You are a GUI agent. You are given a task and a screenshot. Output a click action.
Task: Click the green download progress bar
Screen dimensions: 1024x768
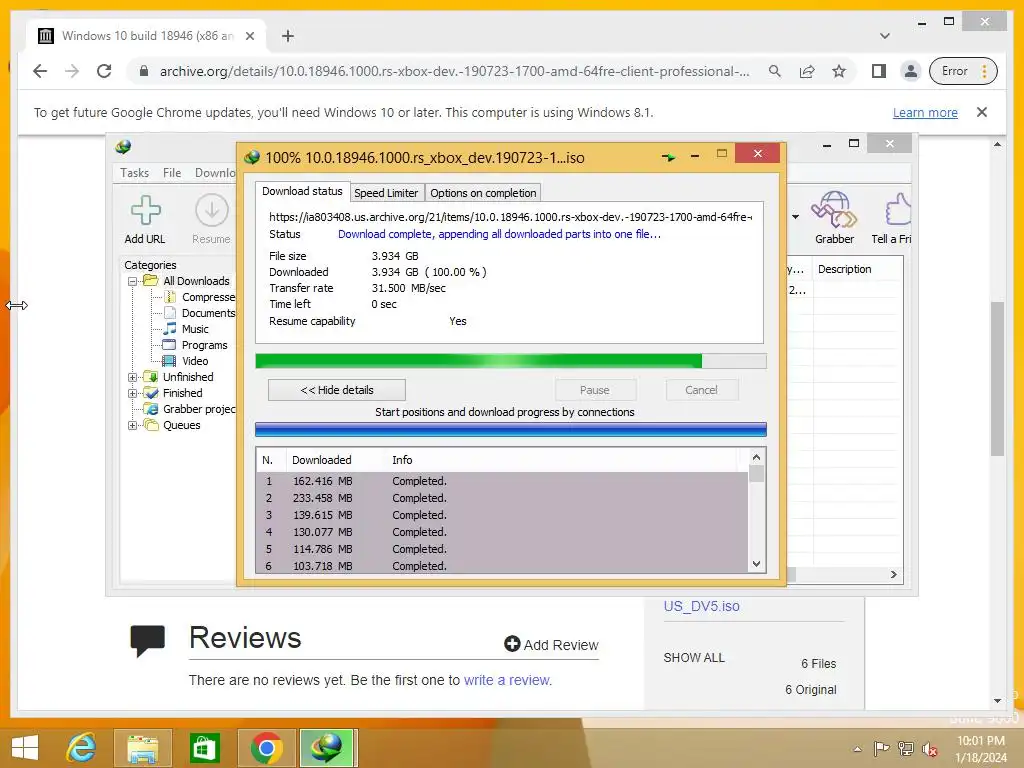(511, 361)
